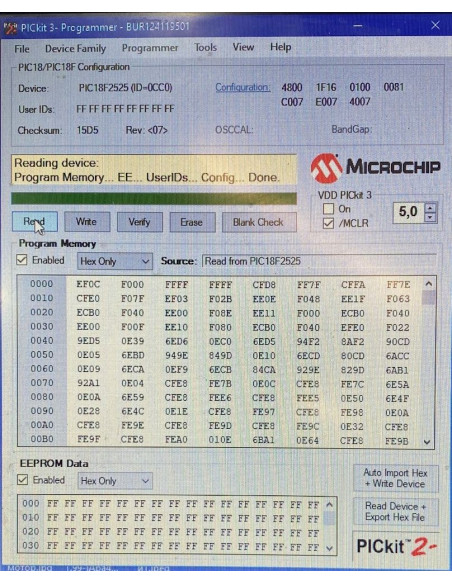Viewport: 452px width, 584px height.
Task: Decrease VDD voltage with the down arrow
Action: point(430,217)
